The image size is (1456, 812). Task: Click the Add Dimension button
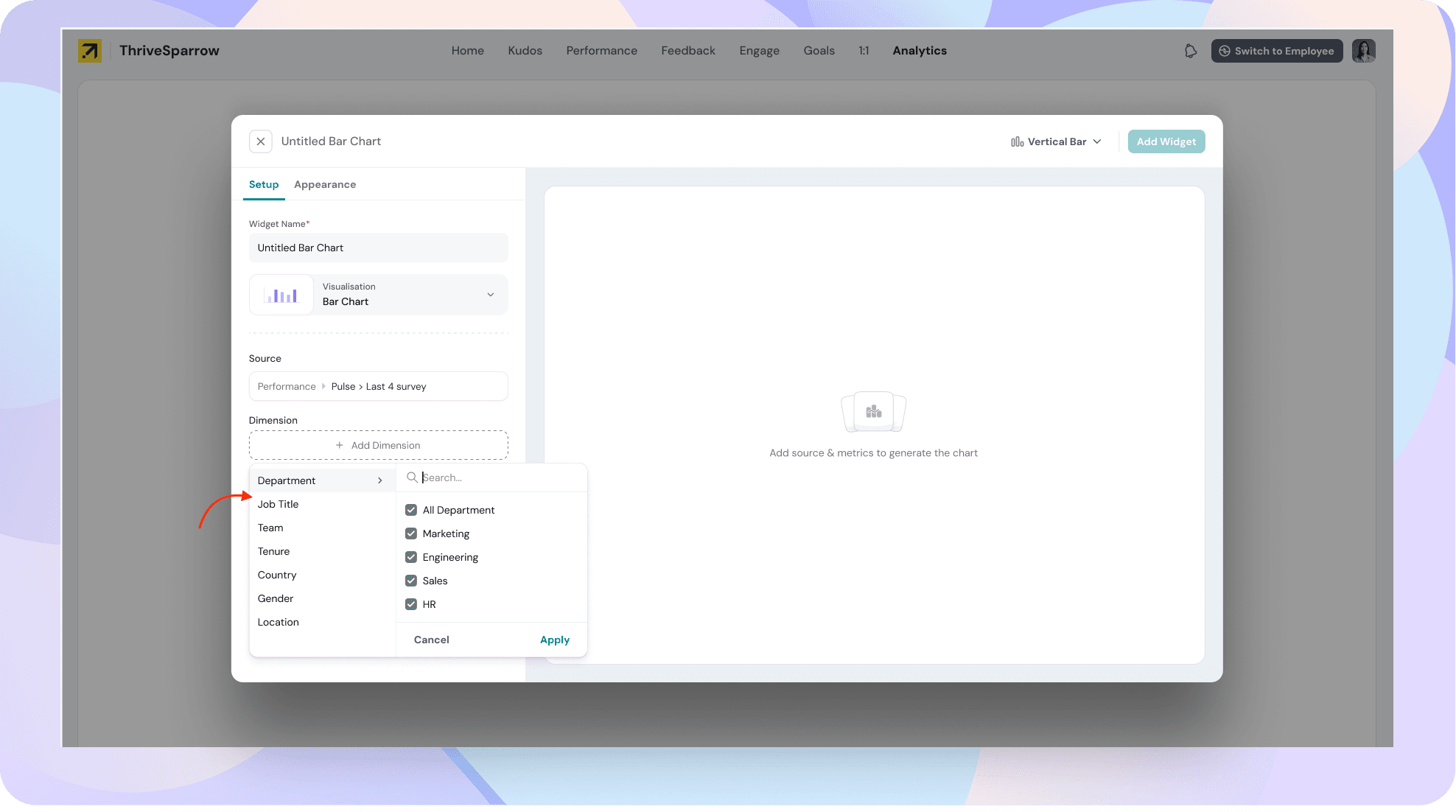tap(379, 445)
